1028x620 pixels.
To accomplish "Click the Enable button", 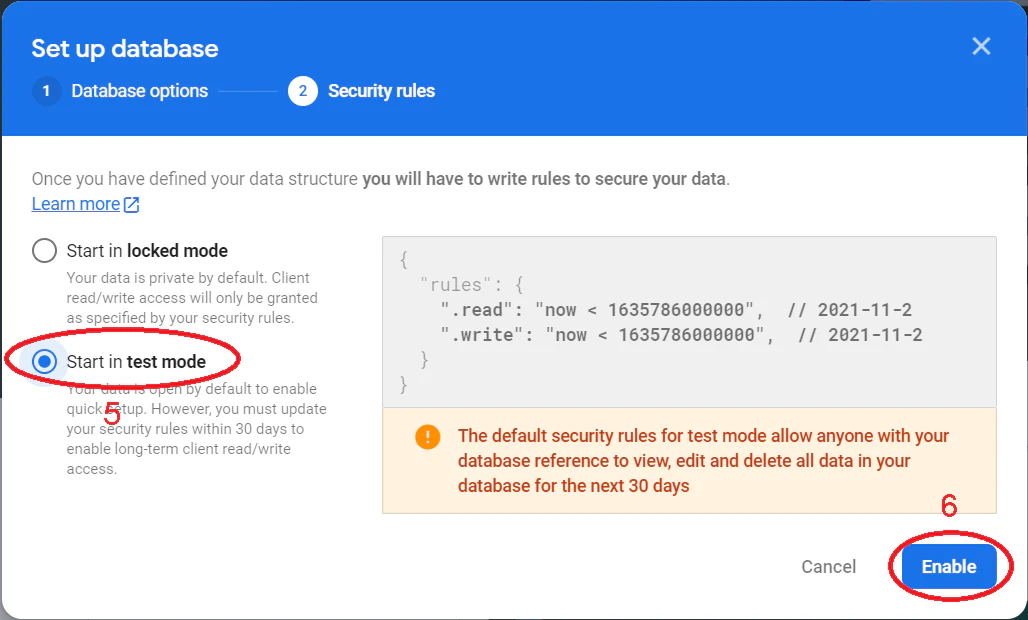I will tap(949, 566).
